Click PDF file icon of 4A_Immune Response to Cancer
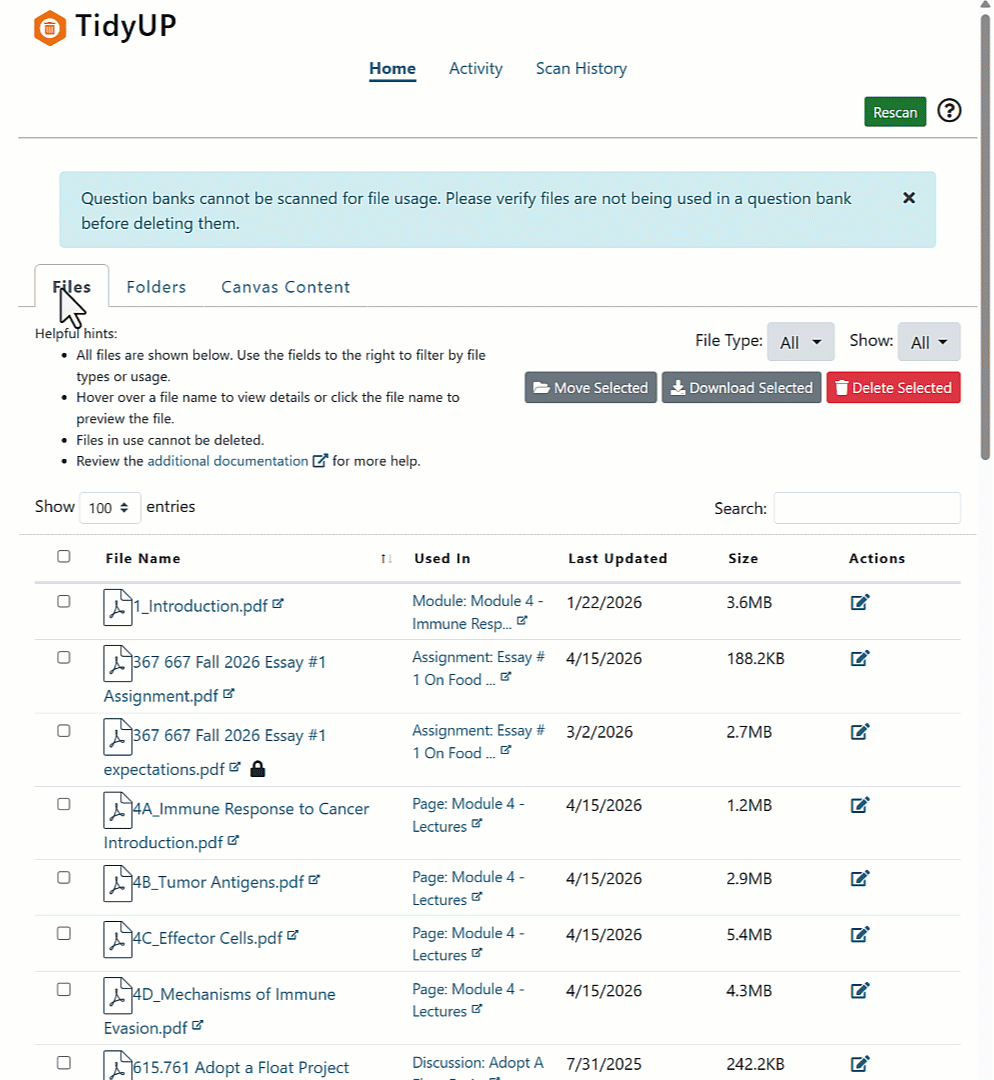Screen dimensions: 994x1080 tap(117, 809)
